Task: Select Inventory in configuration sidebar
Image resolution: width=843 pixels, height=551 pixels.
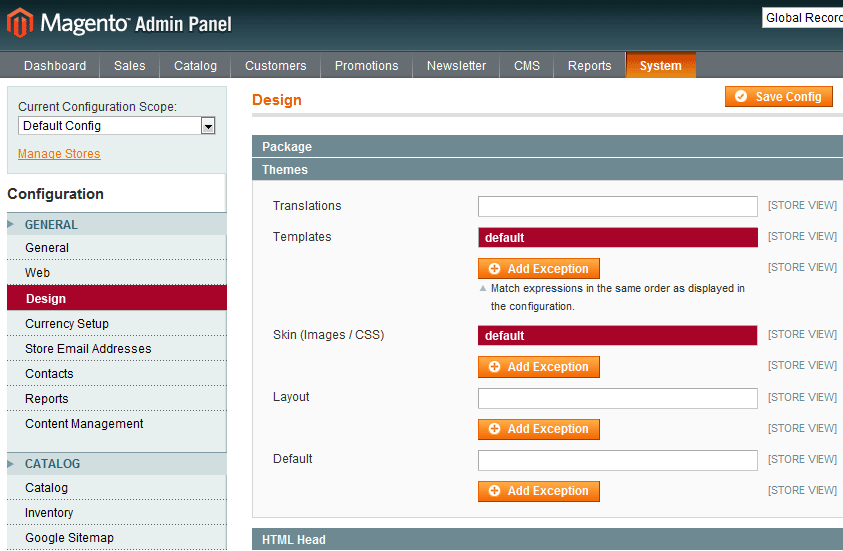Action: [x=117, y=513]
